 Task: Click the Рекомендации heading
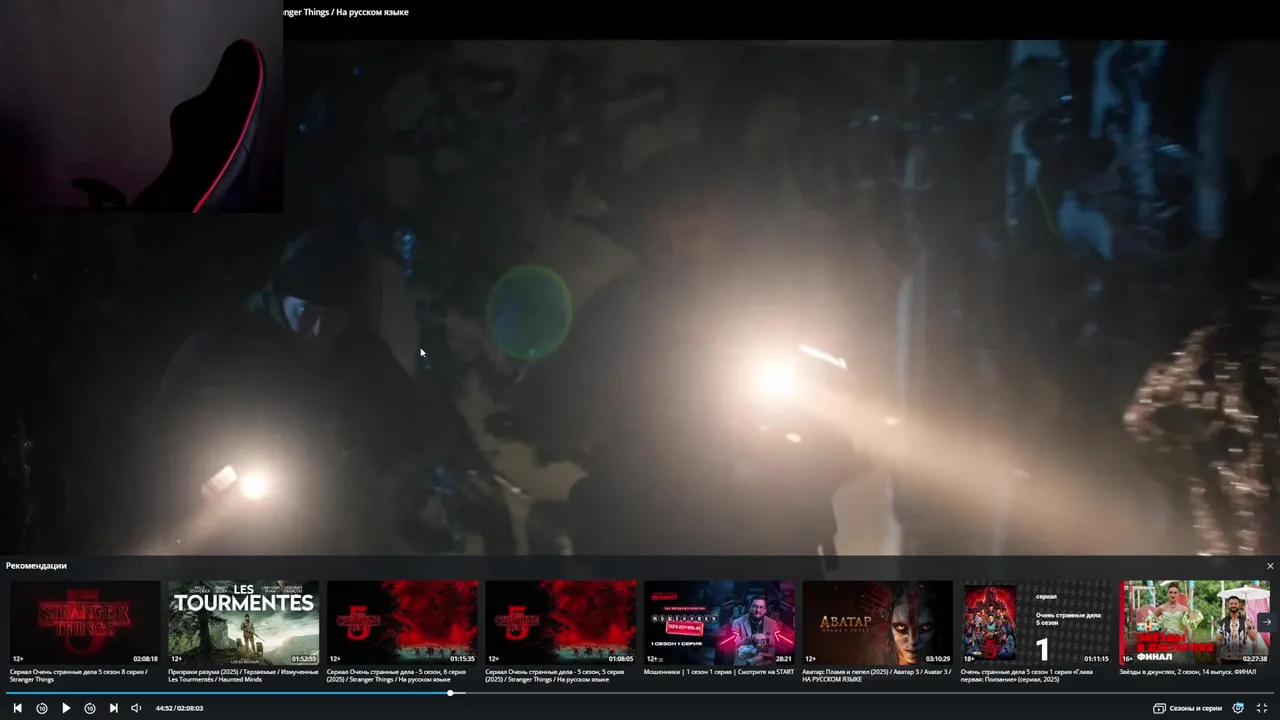(36, 566)
